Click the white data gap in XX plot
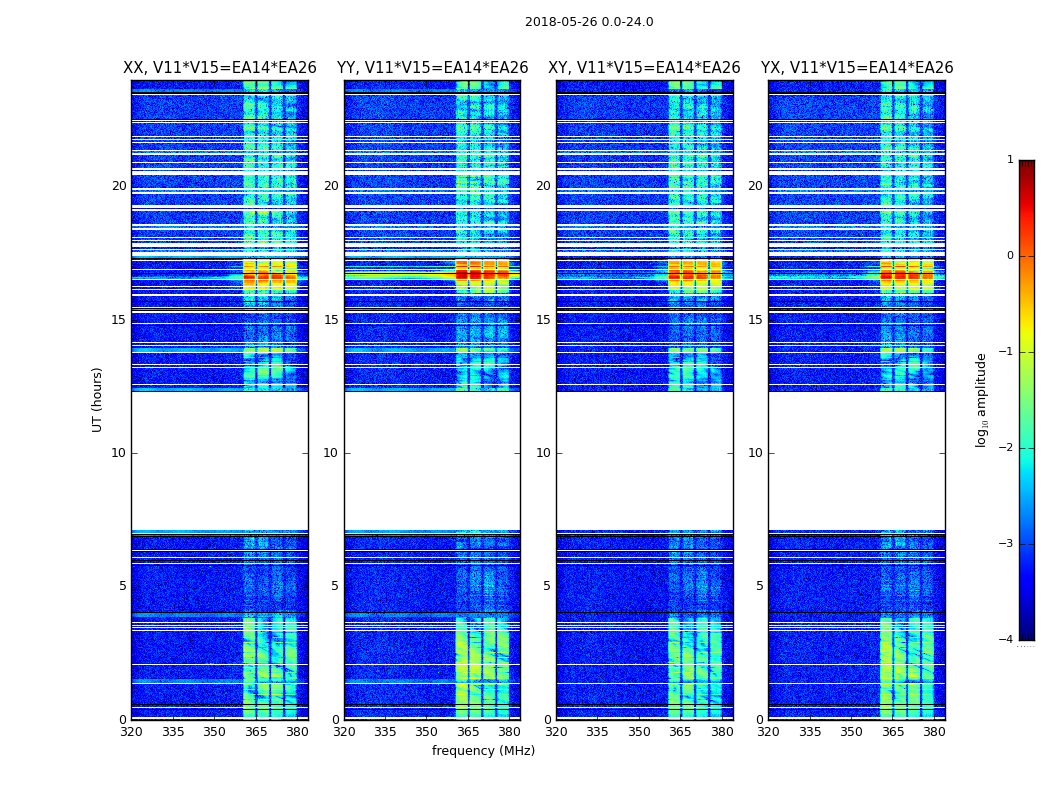 219,460
